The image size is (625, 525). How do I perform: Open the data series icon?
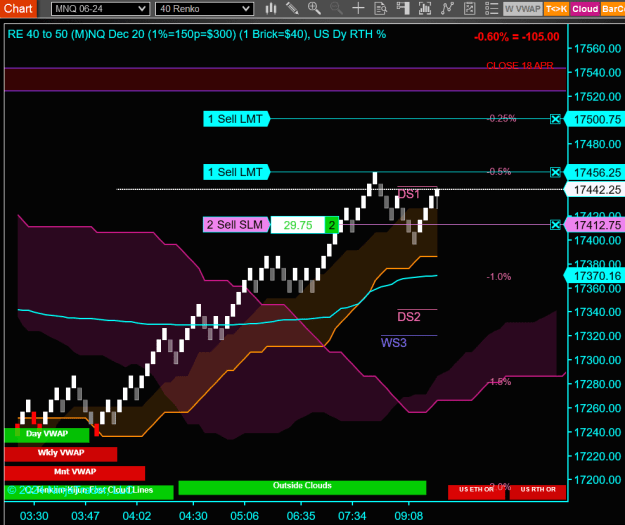point(425,8)
